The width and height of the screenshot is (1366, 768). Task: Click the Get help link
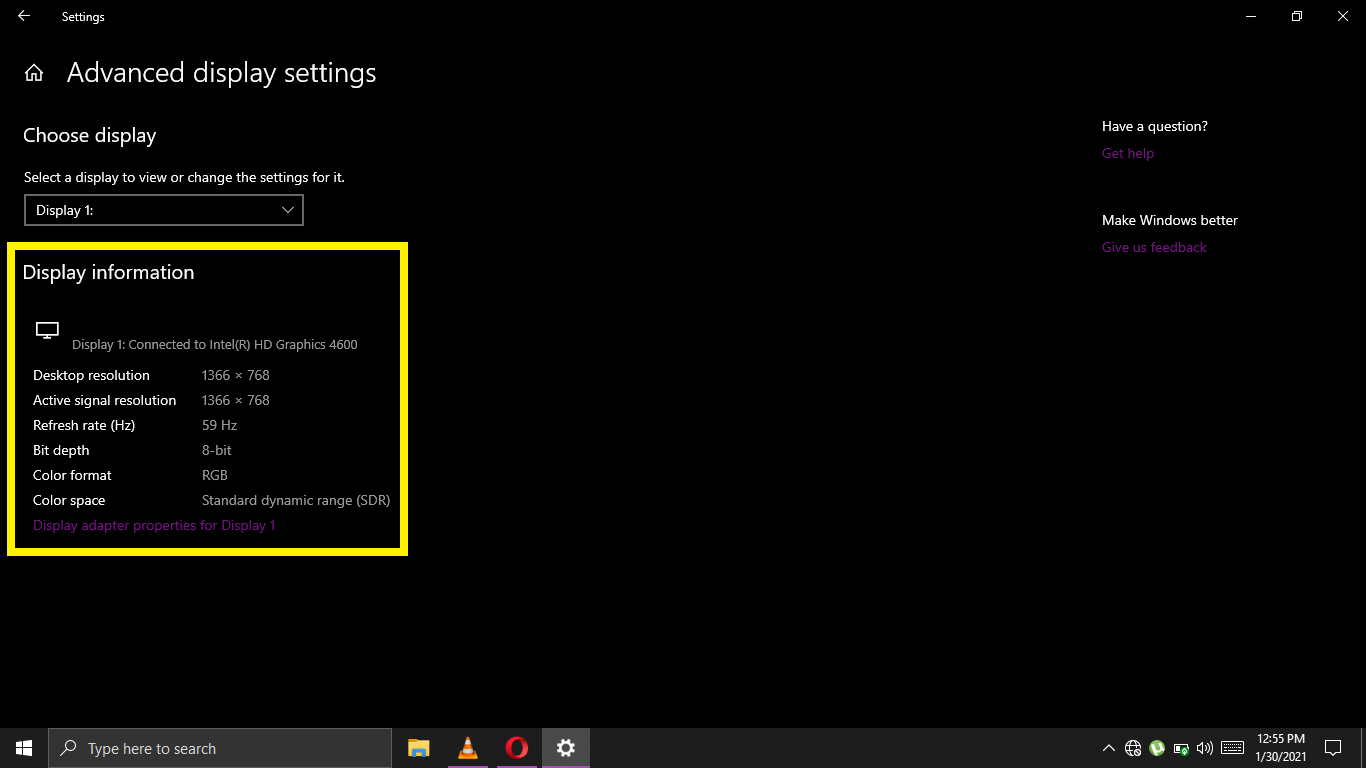pyautogui.click(x=1128, y=153)
